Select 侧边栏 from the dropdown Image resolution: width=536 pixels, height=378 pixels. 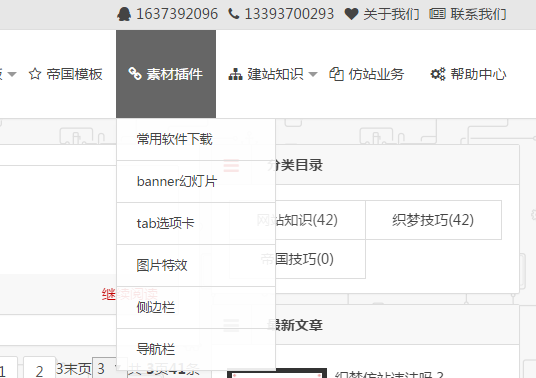point(196,308)
